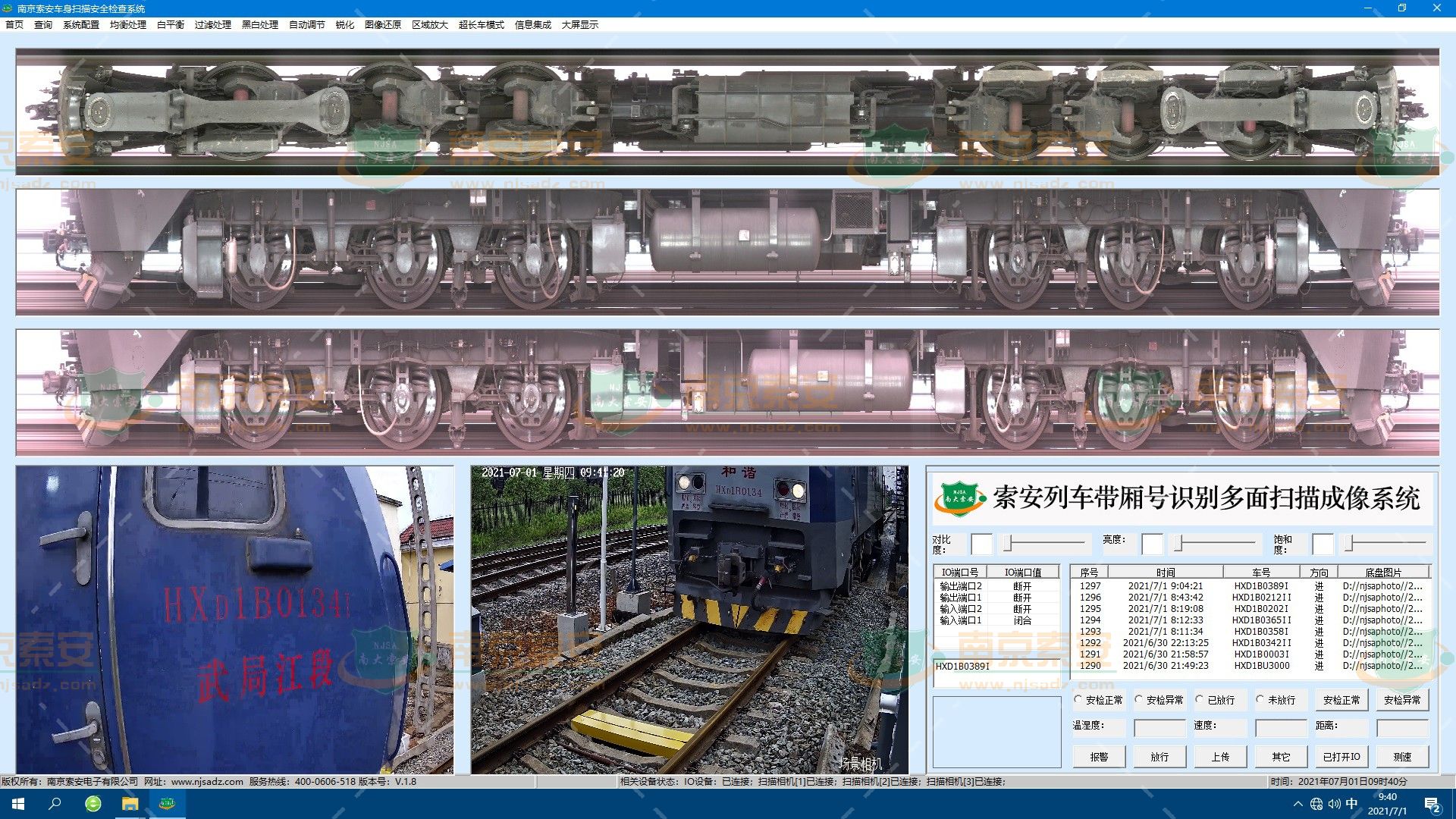Click the 车号 column header
This screenshot has width=1456, height=819.
[1261, 573]
